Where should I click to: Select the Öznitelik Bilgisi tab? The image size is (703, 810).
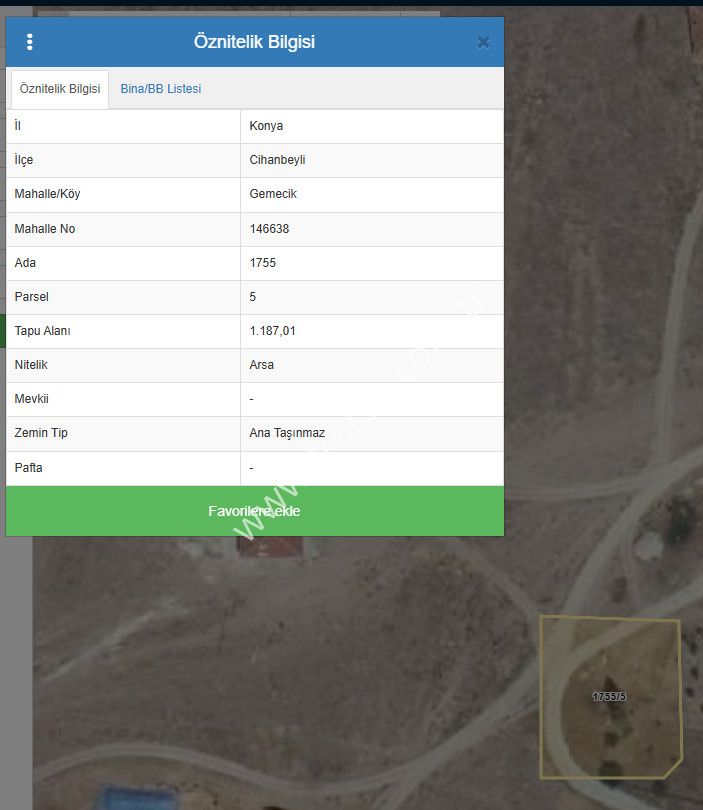[60, 89]
